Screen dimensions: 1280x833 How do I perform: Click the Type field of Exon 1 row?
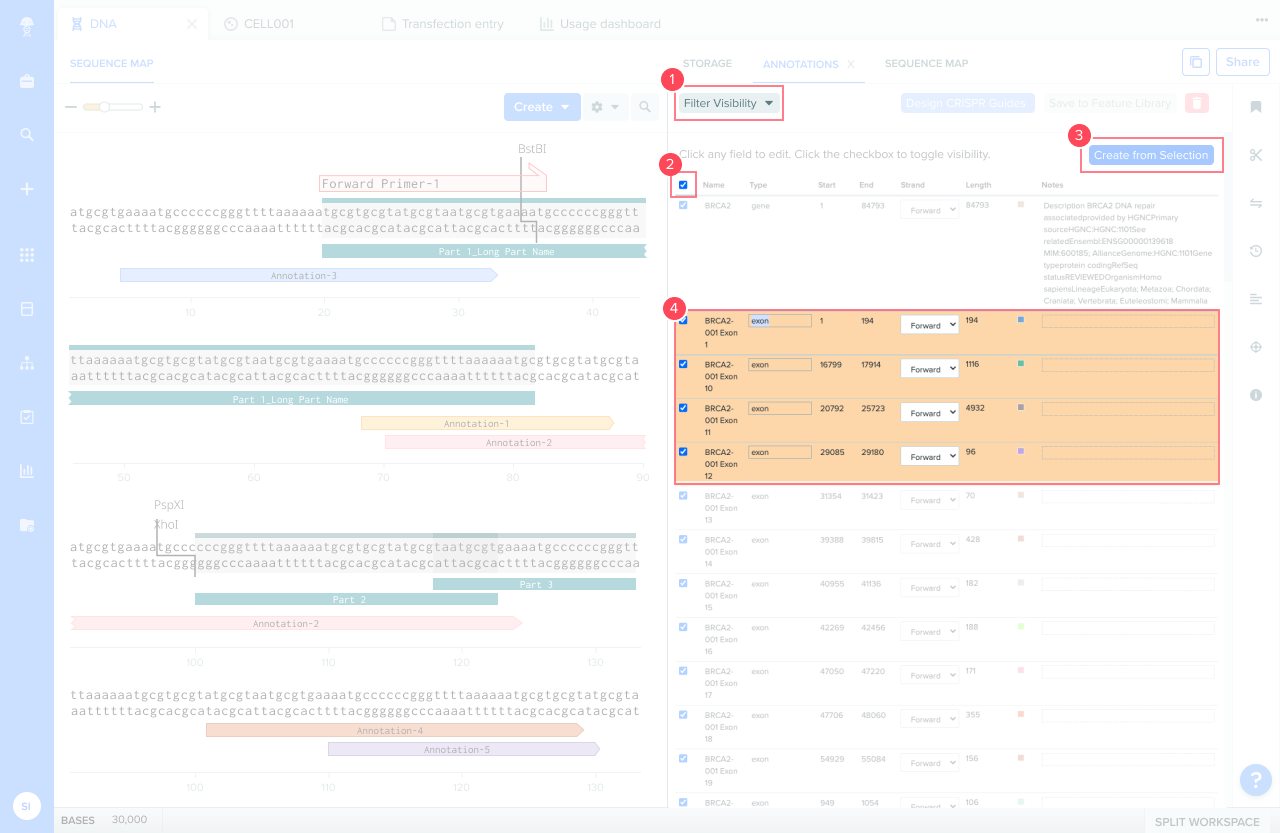tap(780, 321)
